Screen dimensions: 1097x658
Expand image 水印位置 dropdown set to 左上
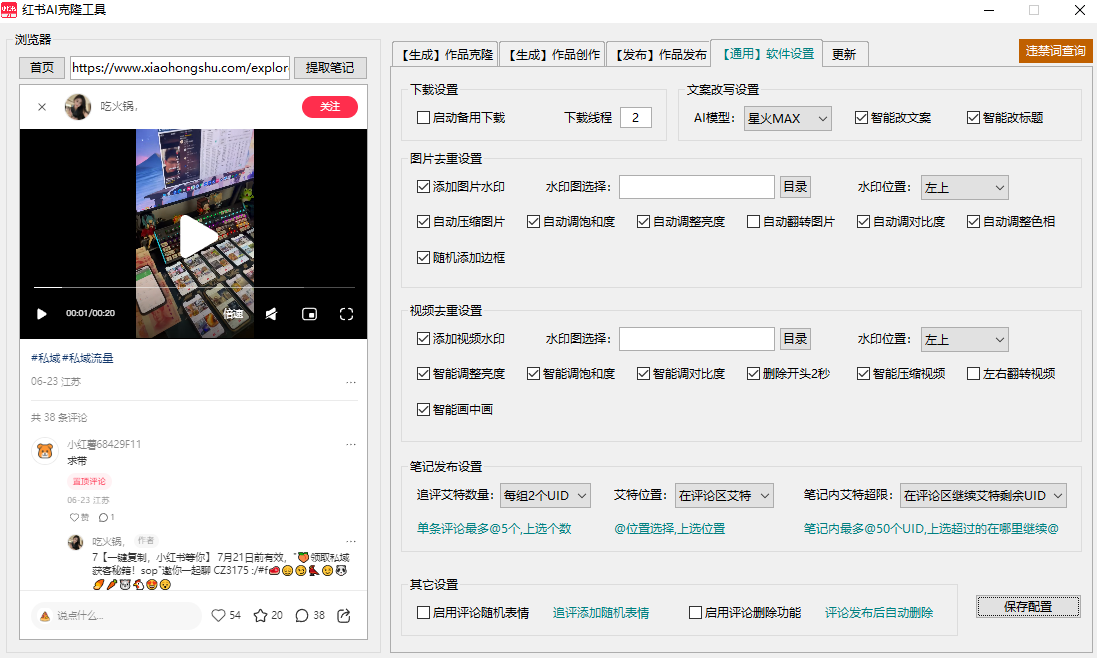coord(965,187)
